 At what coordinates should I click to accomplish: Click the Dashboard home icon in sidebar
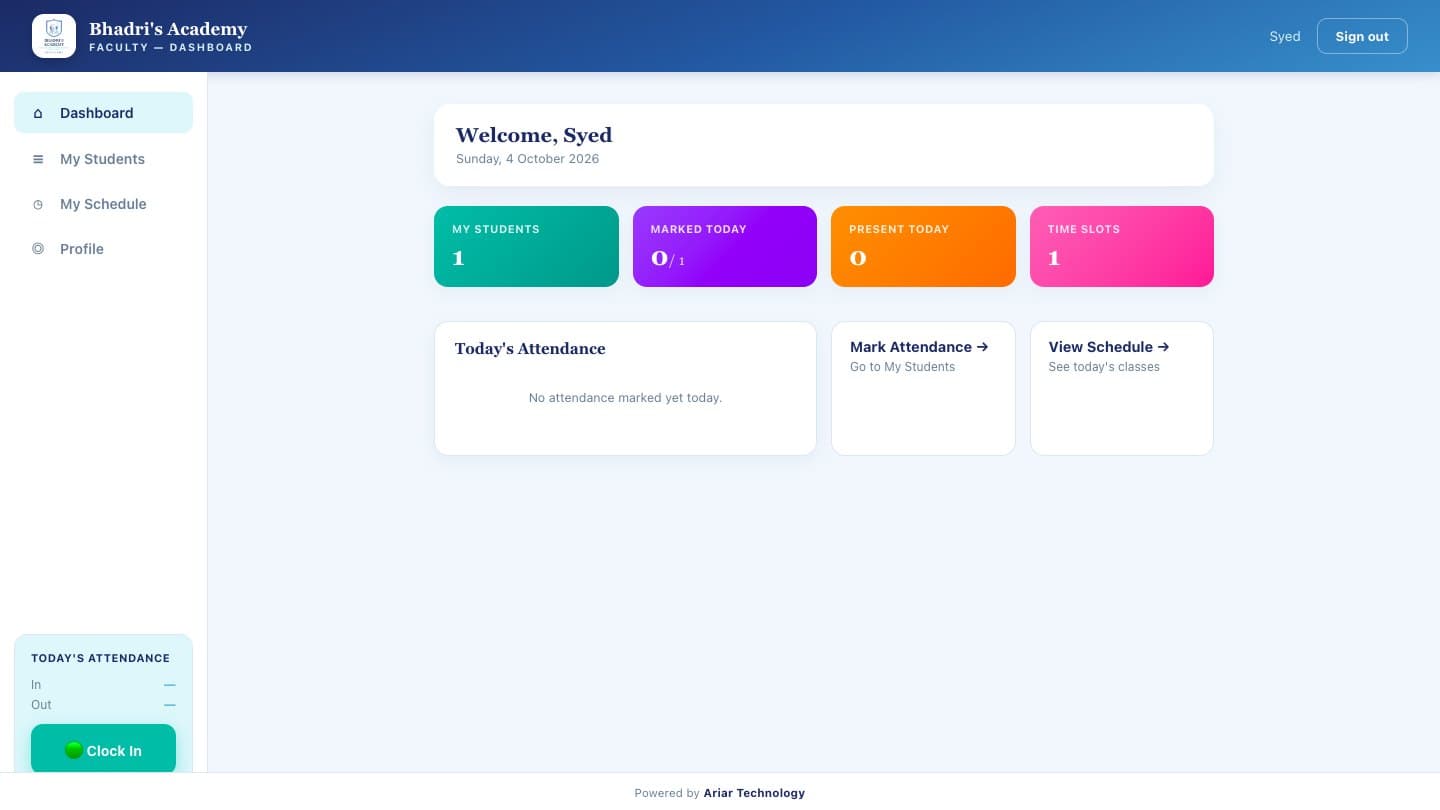click(x=38, y=113)
